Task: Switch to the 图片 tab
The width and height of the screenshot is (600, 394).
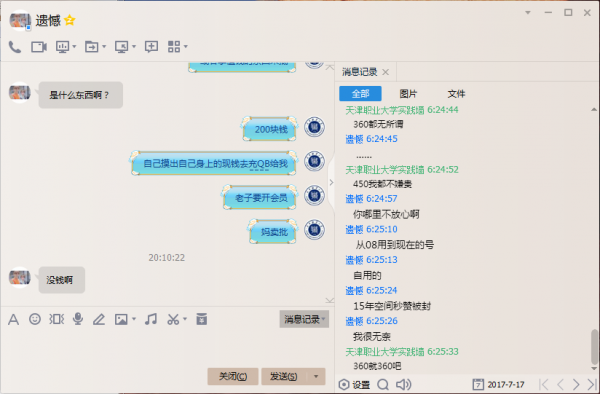Action: (408, 94)
